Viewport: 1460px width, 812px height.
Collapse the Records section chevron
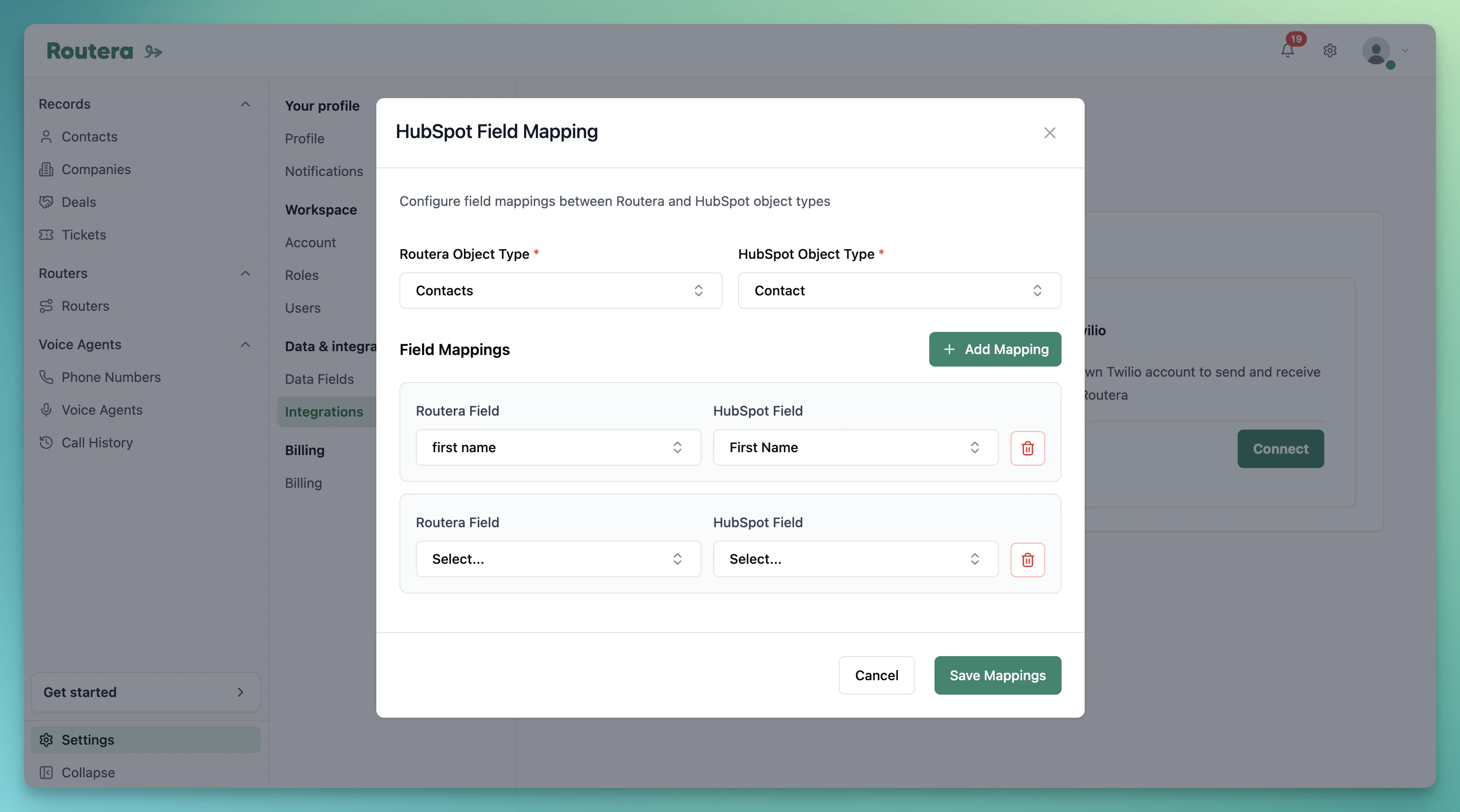point(245,104)
